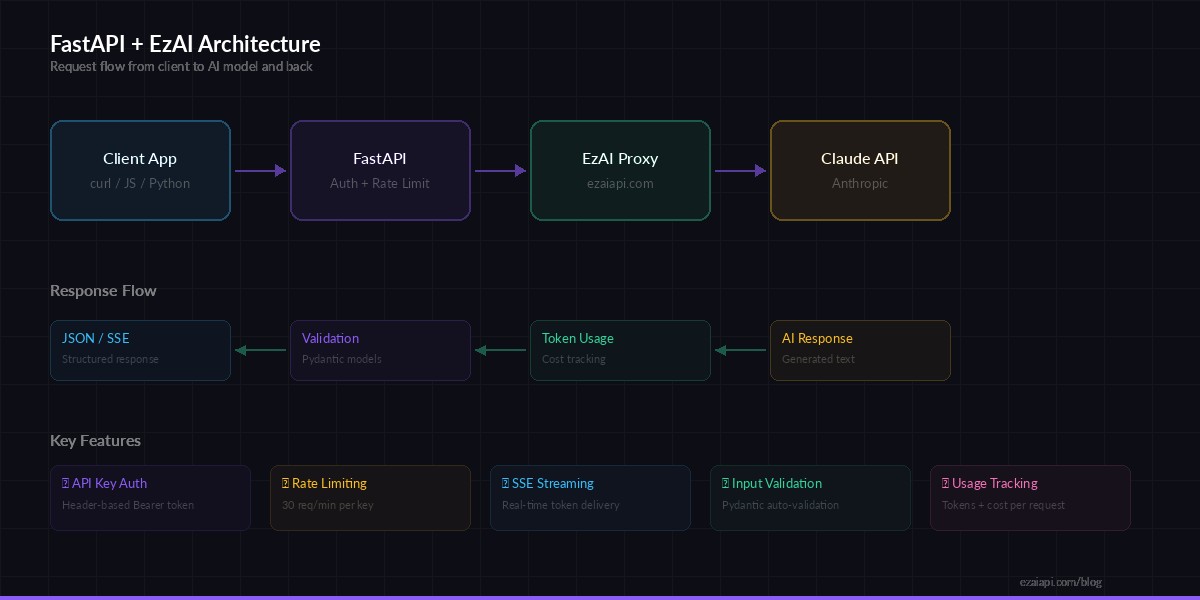Click the arrow from AI Response to Token Usage
The image size is (1200, 600).
pos(740,350)
